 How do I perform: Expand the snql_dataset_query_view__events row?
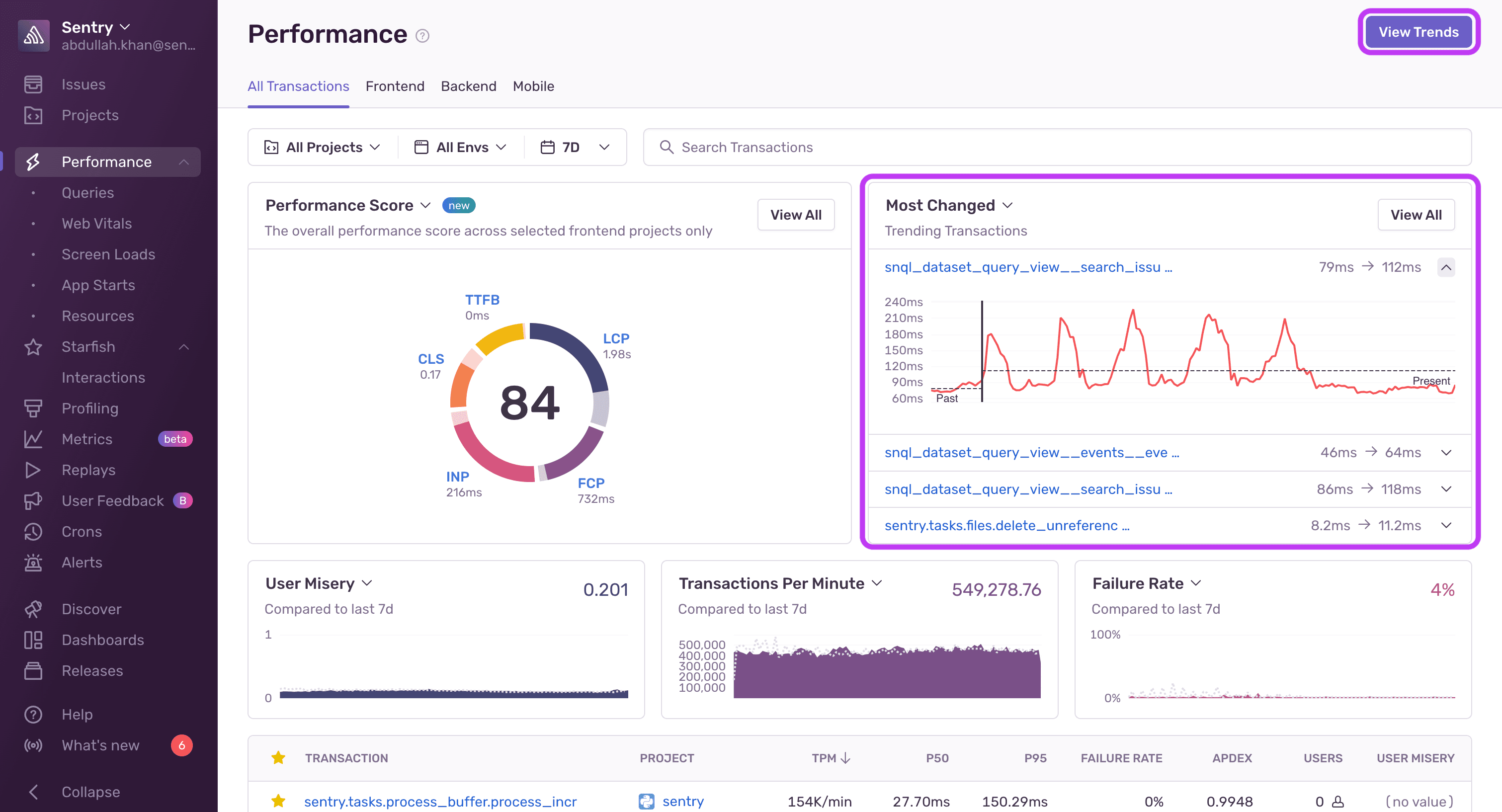pyautogui.click(x=1447, y=452)
